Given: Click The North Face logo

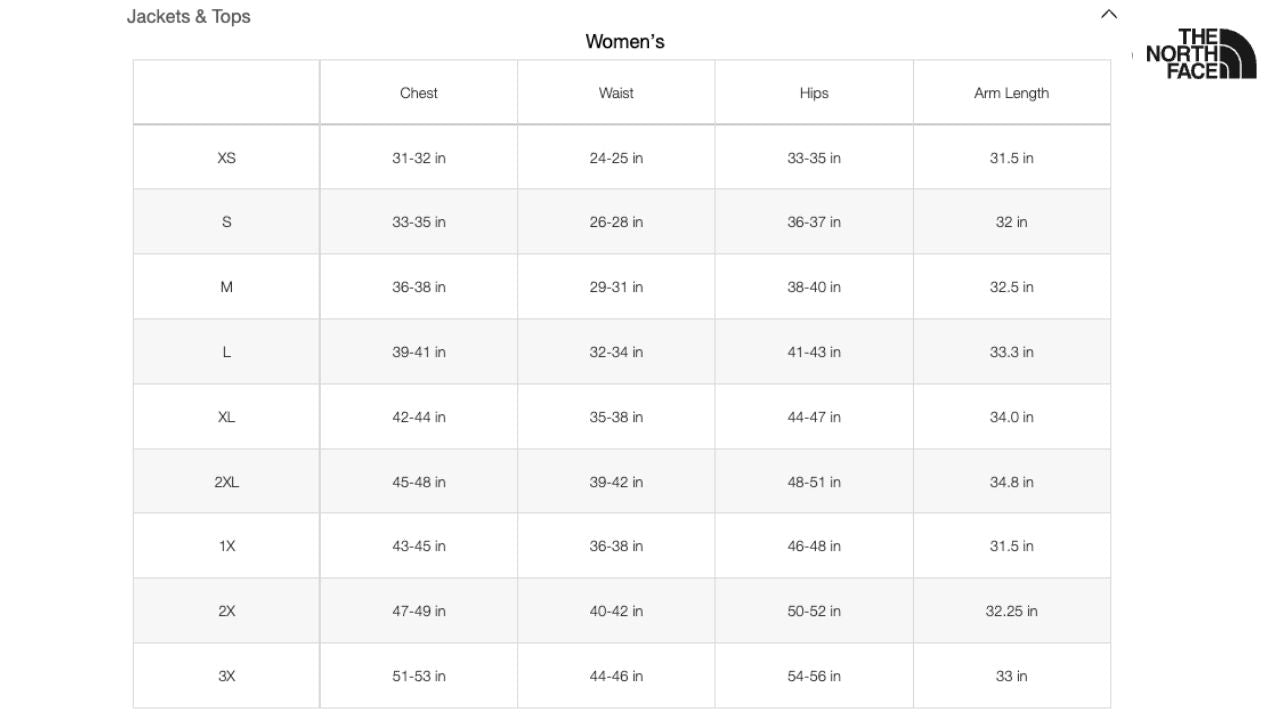Looking at the screenshot, I should pos(1199,53).
